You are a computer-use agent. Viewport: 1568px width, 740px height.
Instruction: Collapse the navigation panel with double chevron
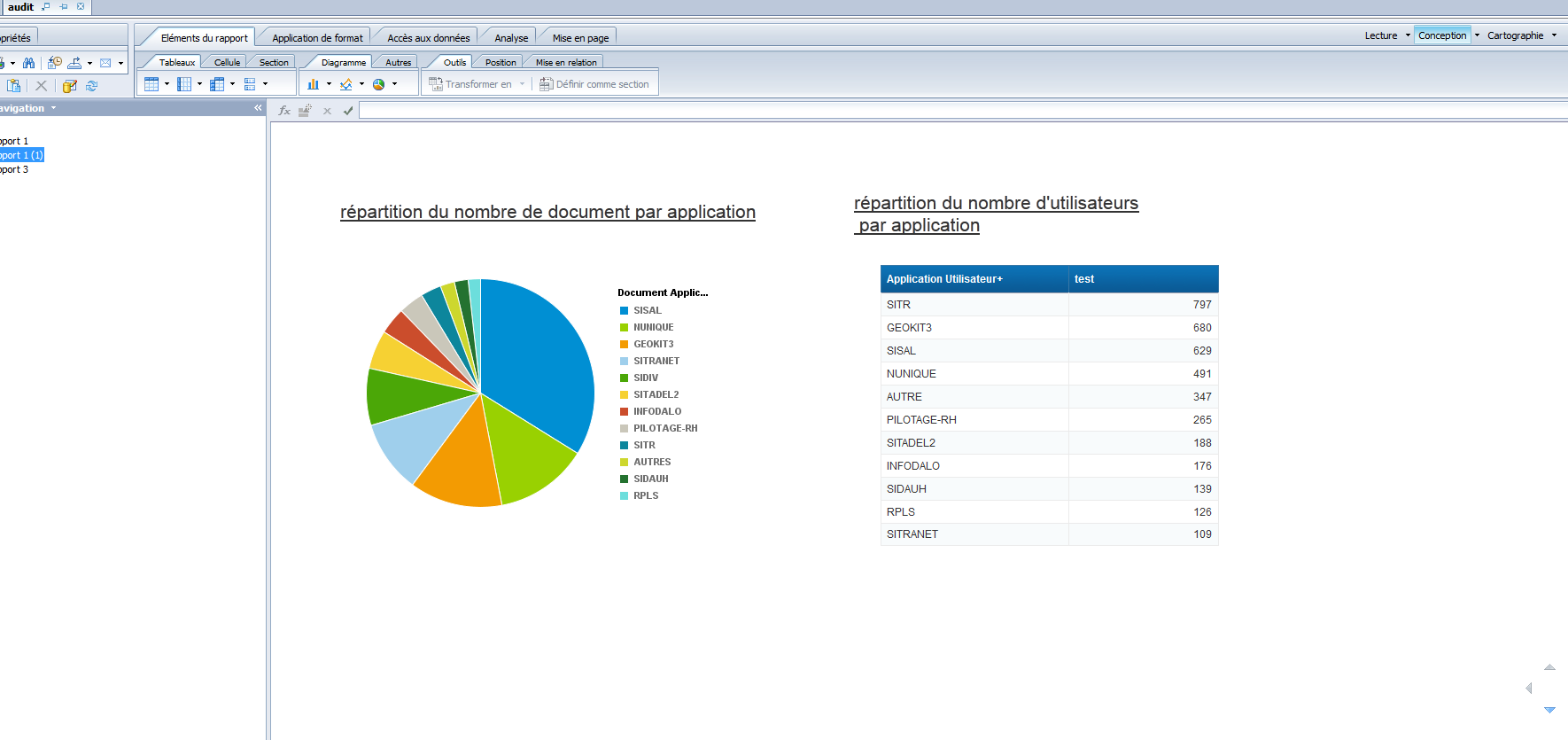(258, 108)
